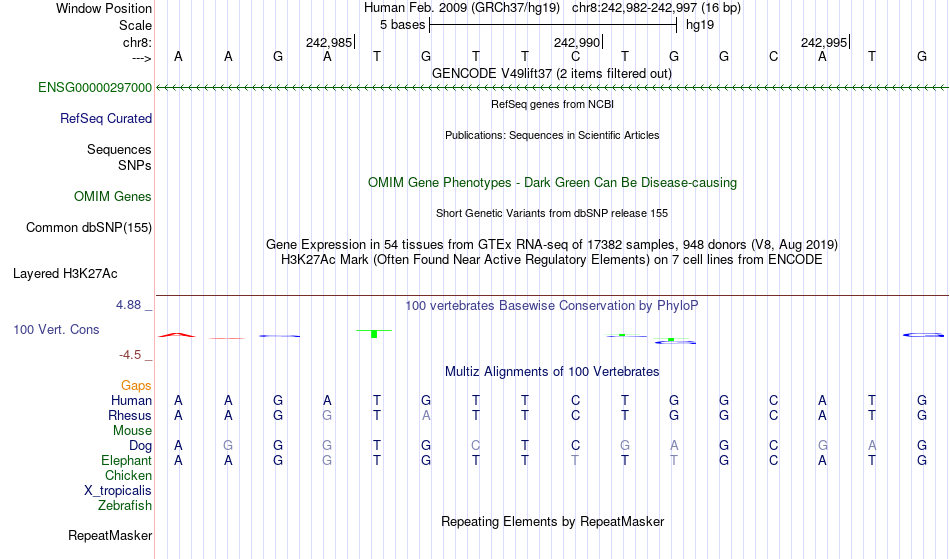The height and width of the screenshot is (559, 950).
Task: Click the 242,990 coordinate marker
Action: [x=577, y=42]
